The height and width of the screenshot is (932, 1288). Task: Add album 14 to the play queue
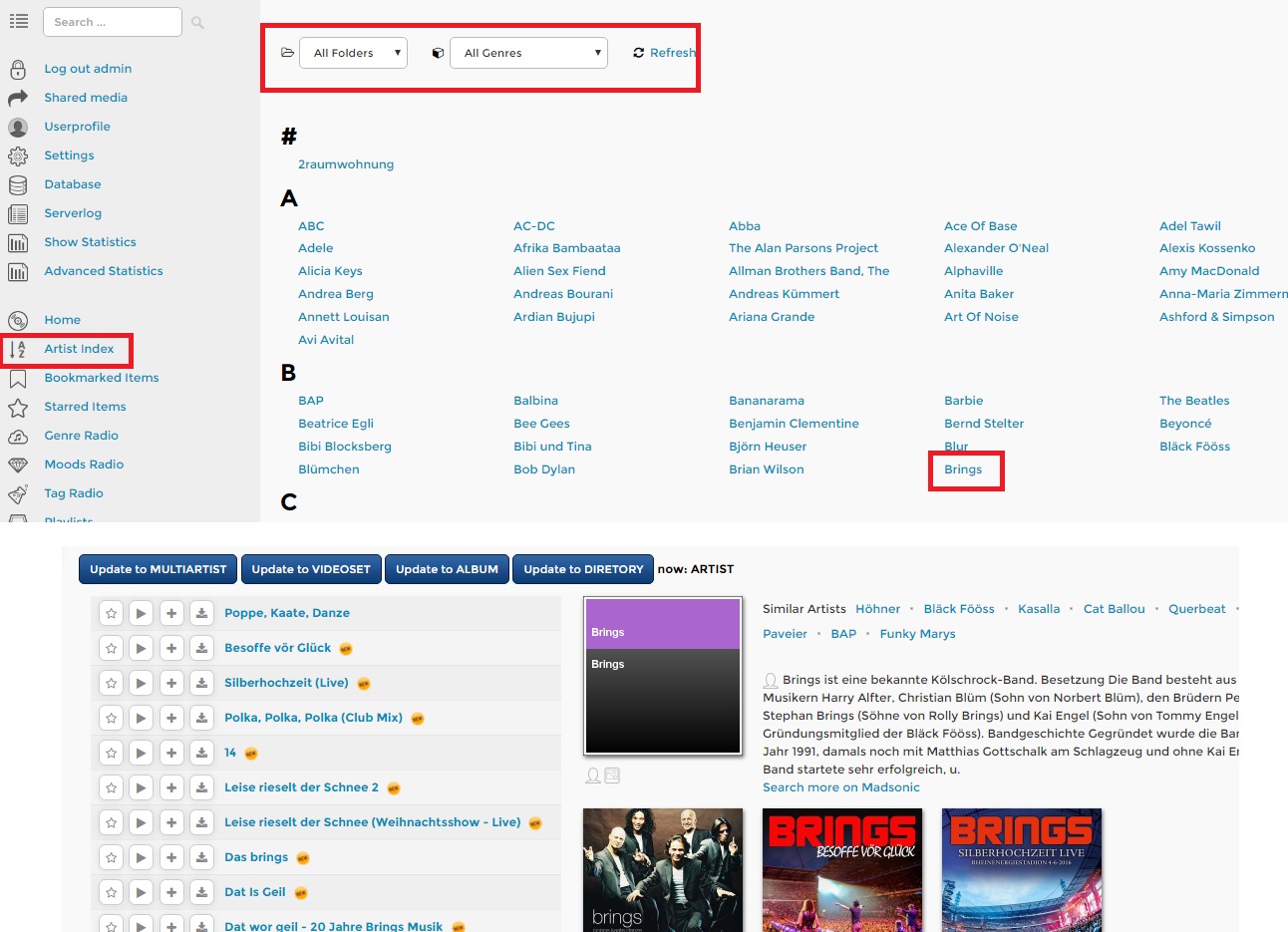click(171, 753)
